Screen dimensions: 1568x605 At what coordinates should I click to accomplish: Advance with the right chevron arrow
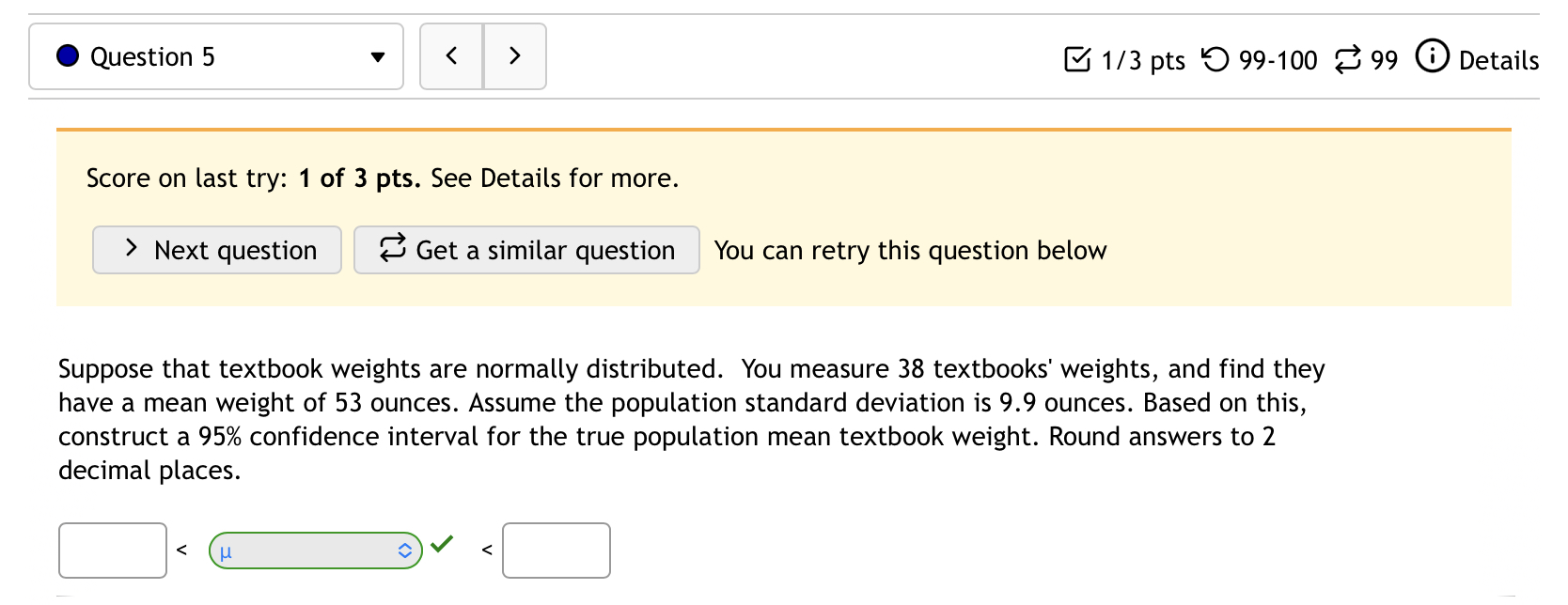[x=515, y=56]
